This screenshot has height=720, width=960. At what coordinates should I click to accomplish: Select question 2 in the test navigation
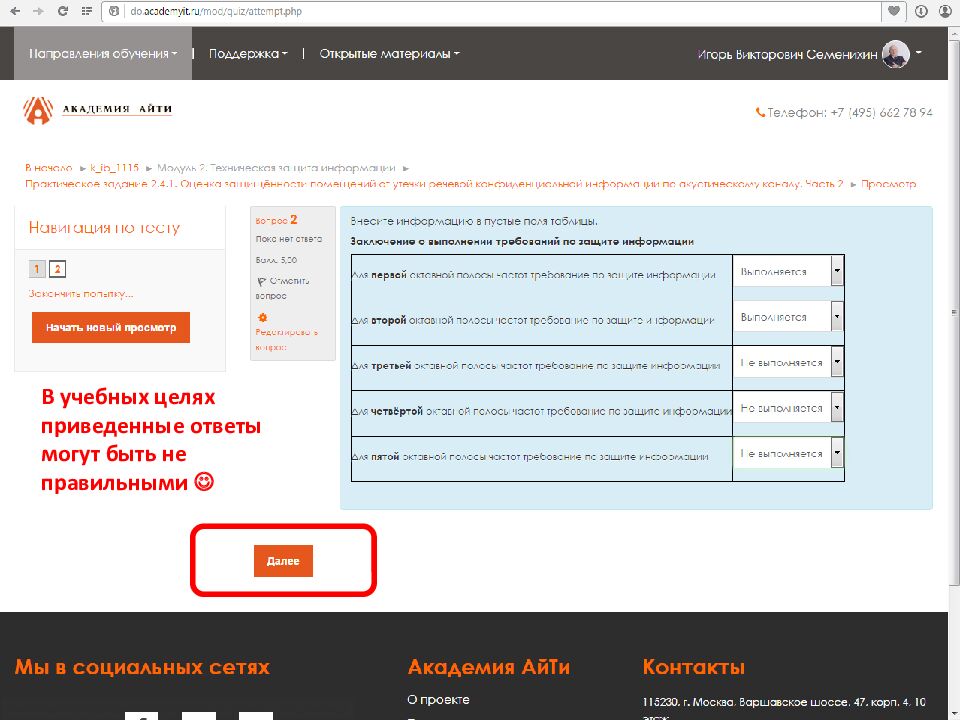57,268
